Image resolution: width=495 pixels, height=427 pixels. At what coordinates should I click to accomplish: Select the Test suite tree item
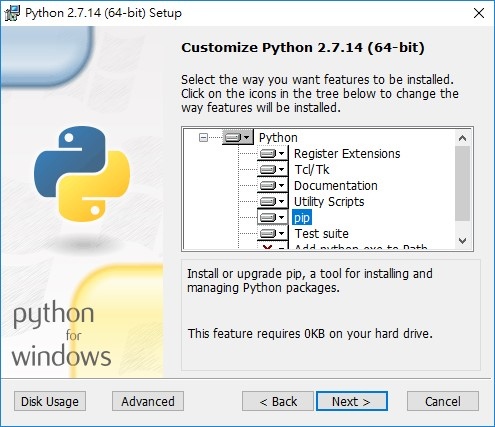pyautogui.click(x=321, y=234)
